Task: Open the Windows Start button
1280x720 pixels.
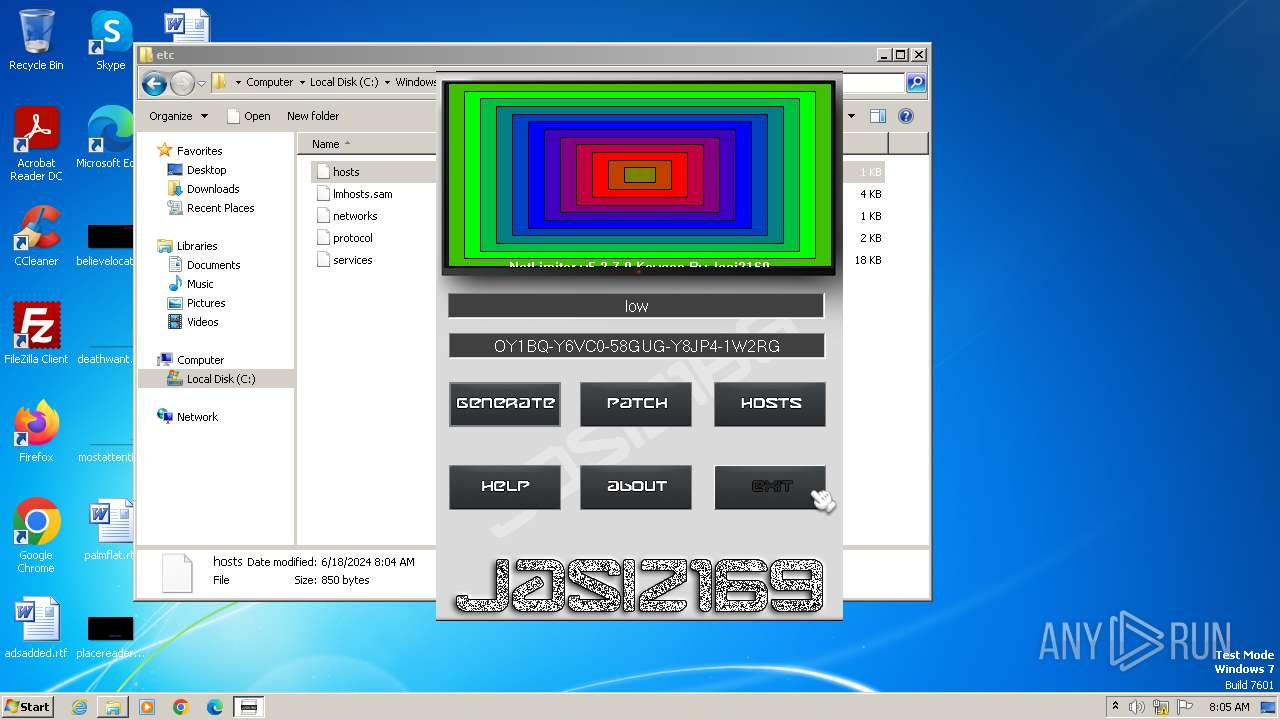Action: click(28, 706)
